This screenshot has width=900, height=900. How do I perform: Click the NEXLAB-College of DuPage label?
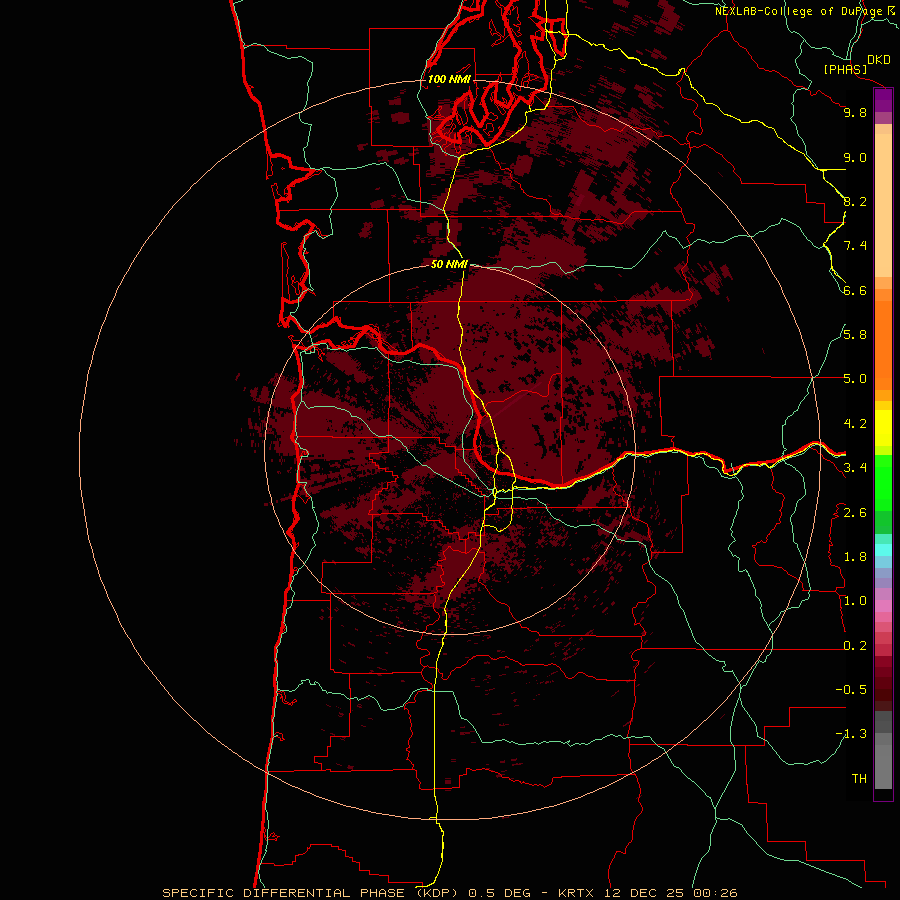800,11
